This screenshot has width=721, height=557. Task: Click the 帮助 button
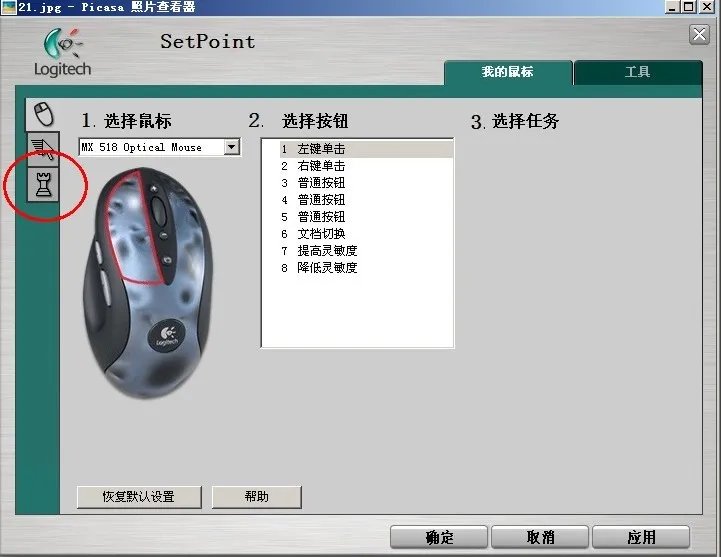257,497
